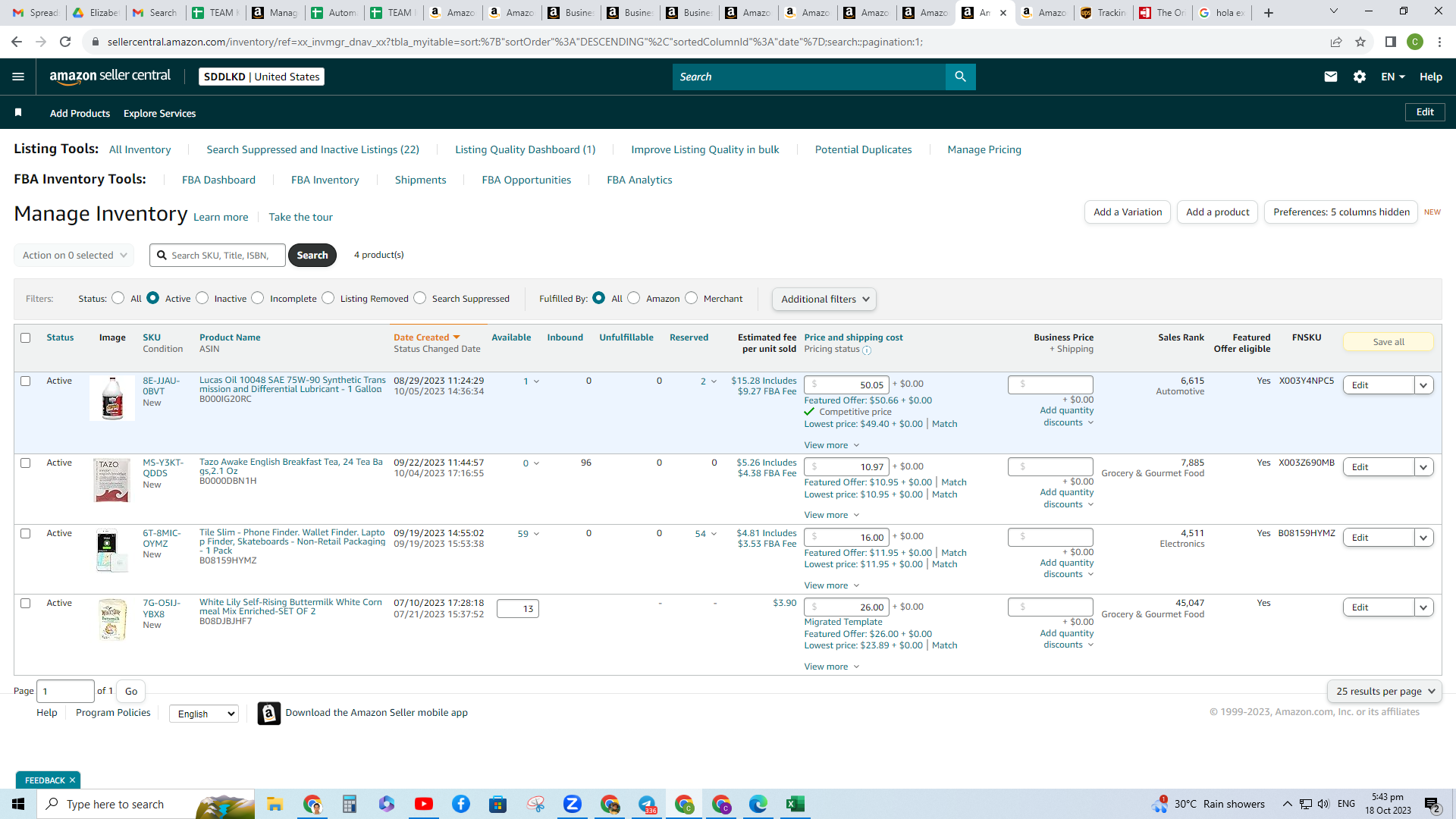The height and width of the screenshot is (819, 1456).
Task: Click the Amazon Seller Central logo
Action: [x=110, y=76]
